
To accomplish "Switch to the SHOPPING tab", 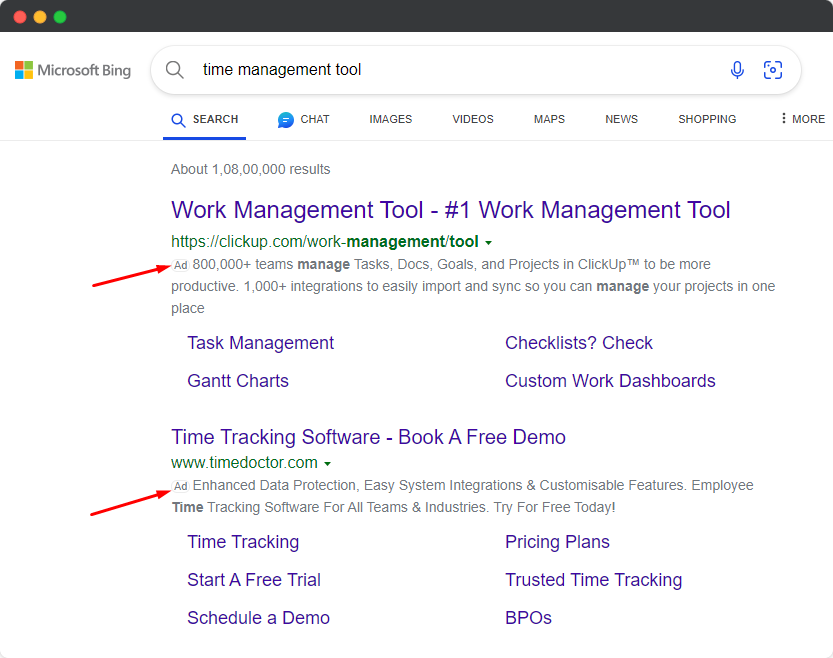I will point(707,119).
